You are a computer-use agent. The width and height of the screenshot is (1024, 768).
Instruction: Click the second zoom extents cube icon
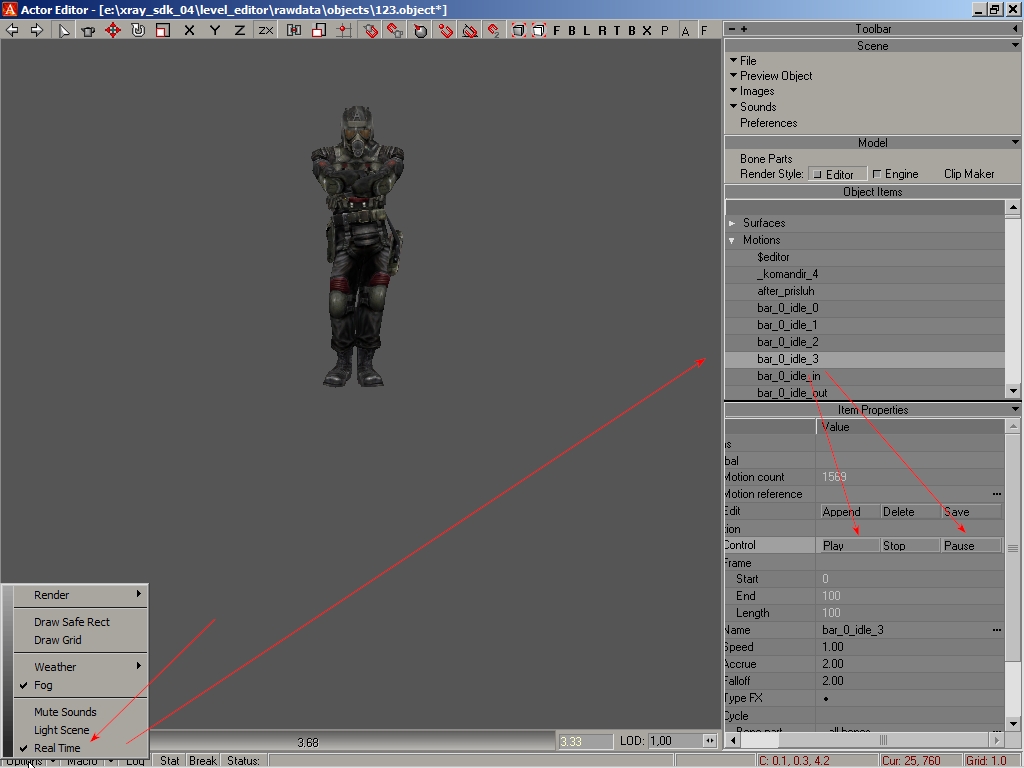coord(539,30)
